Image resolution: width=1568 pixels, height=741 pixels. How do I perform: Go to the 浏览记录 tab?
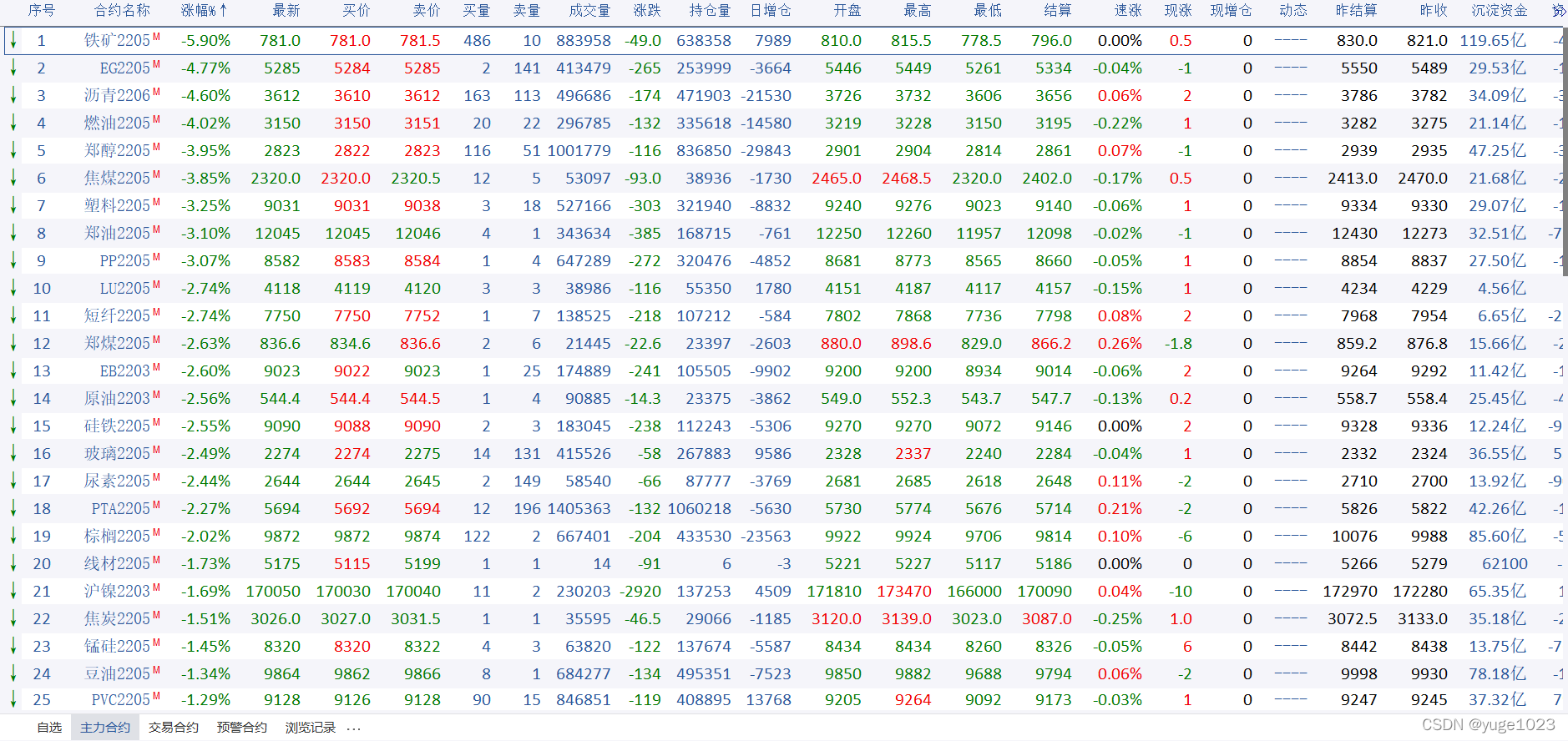click(x=311, y=728)
